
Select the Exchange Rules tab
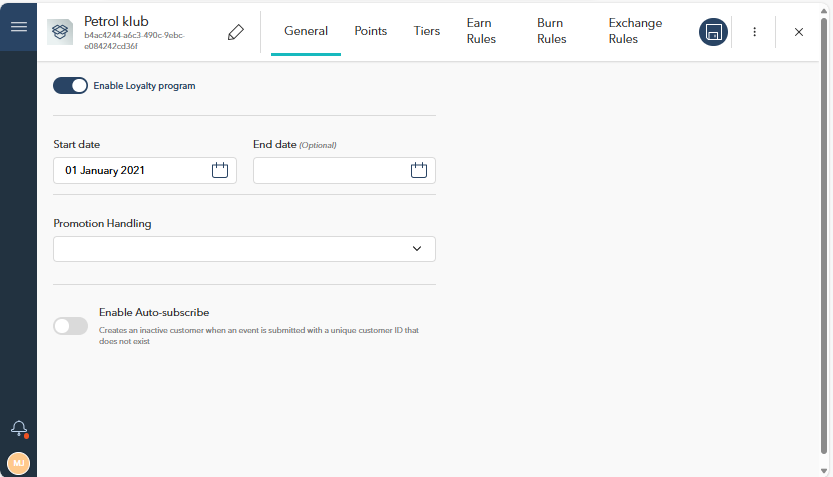[x=635, y=31]
